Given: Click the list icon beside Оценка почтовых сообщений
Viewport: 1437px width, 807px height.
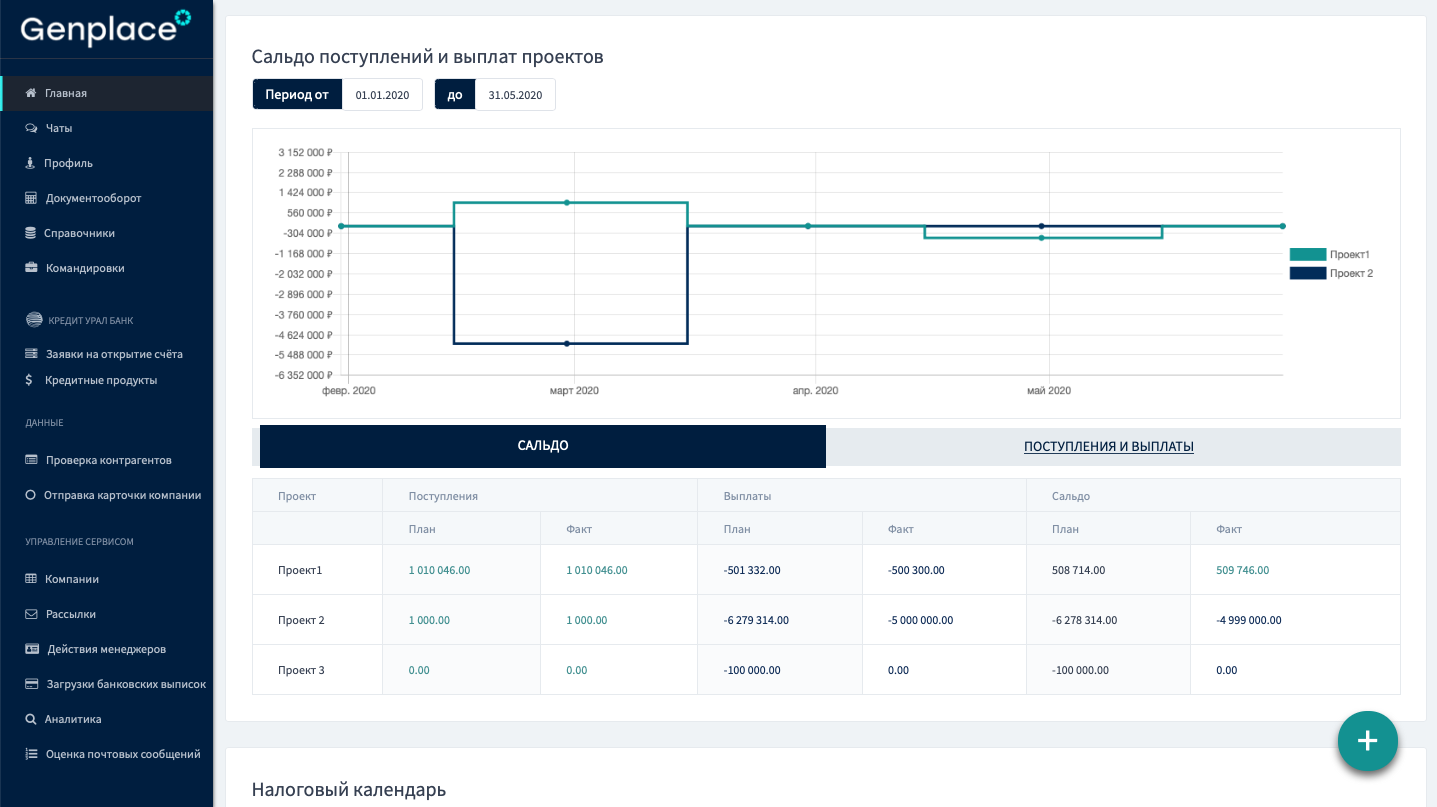Looking at the screenshot, I should 31,754.
